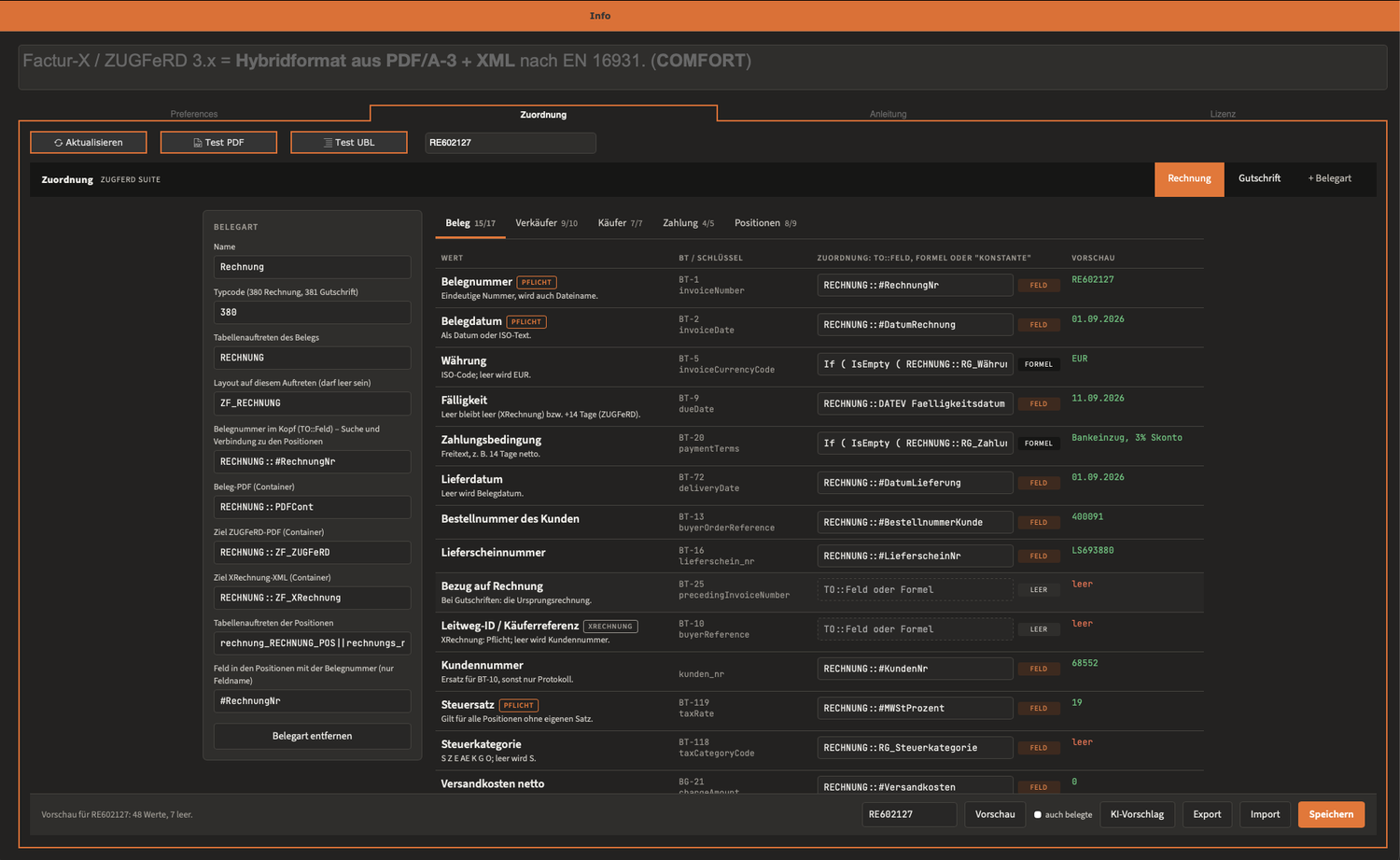Click the Tabellenauftreten des Belegs field
Image resolution: width=1400 pixels, height=860 pixels.
(x=312, y=358)
